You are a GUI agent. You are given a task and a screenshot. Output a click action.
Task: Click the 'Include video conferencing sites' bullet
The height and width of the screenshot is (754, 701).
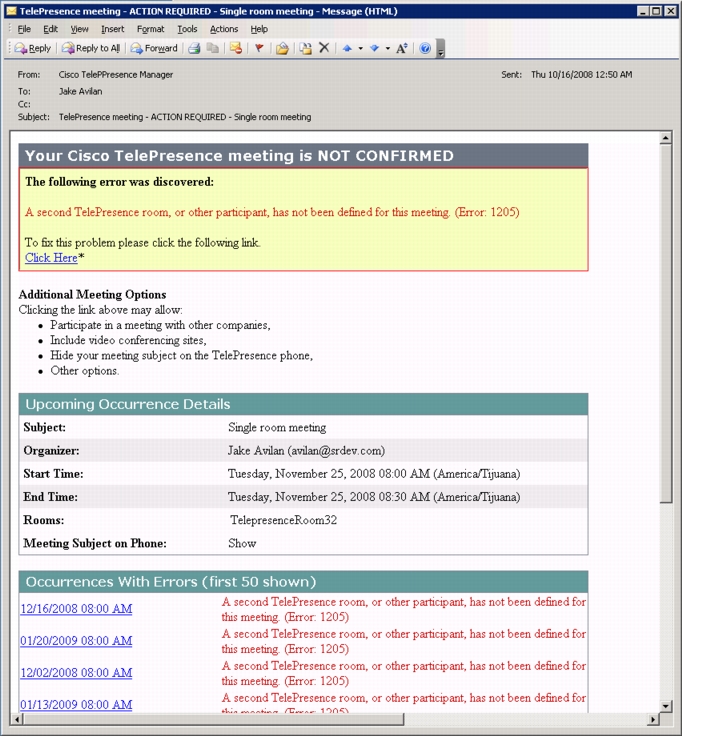click(x=128, y=340)
